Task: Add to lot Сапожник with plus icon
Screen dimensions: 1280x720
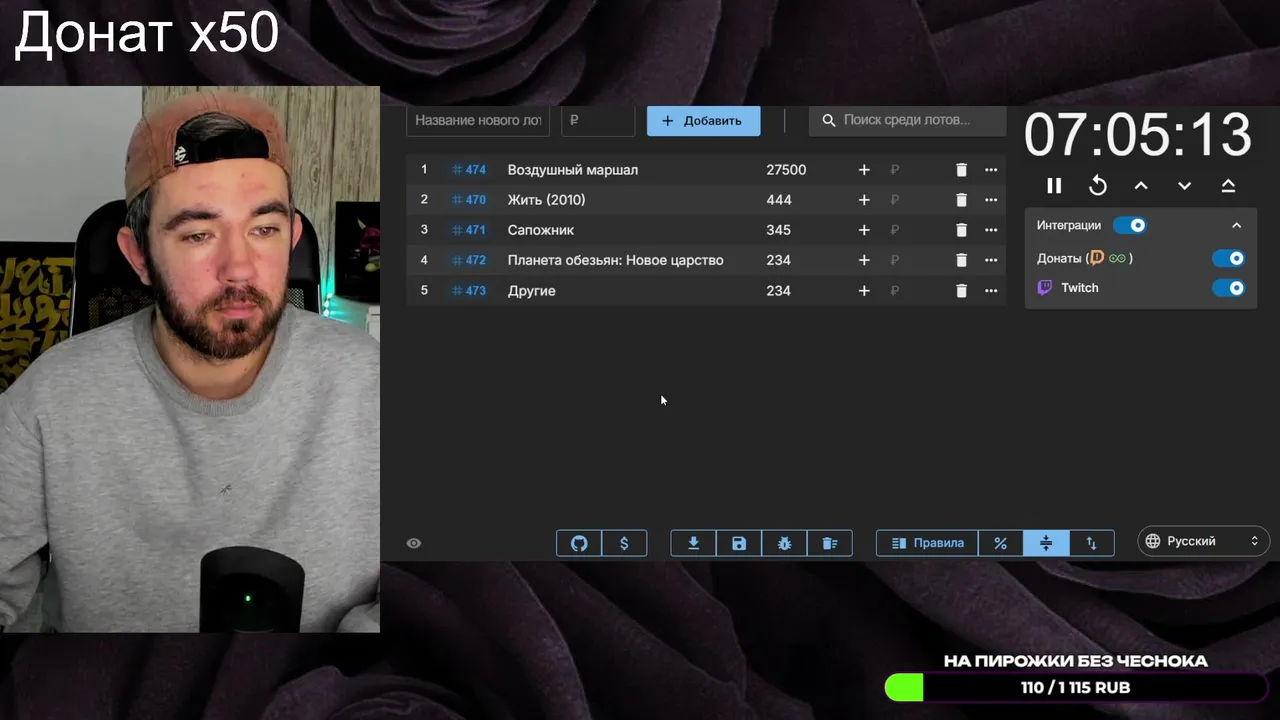Action: pyautogui.click(x=864, y=230)
